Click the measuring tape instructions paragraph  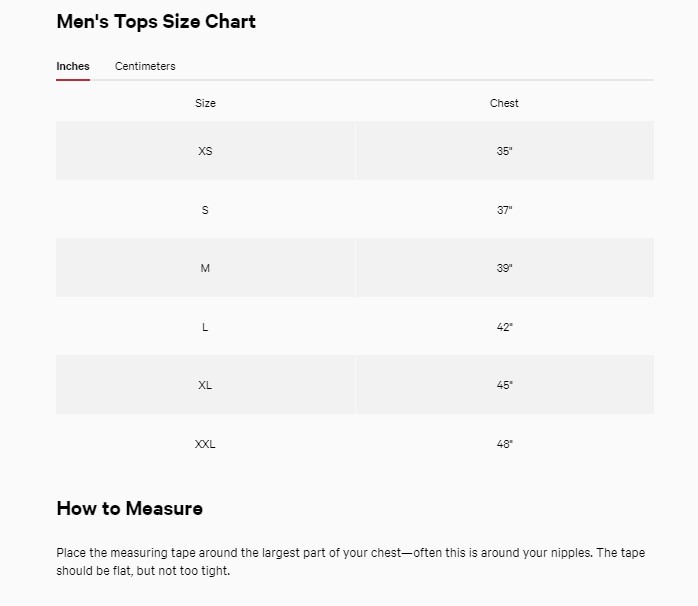point(349,562)
